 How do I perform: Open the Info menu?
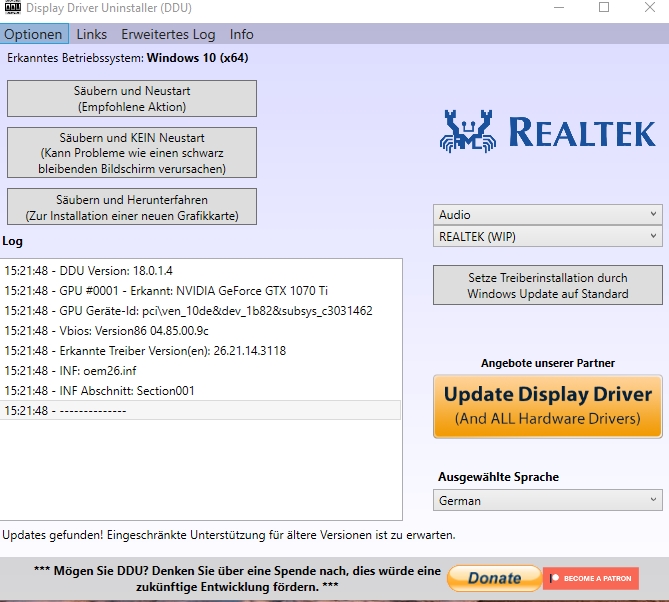click(x=241, y=34)
